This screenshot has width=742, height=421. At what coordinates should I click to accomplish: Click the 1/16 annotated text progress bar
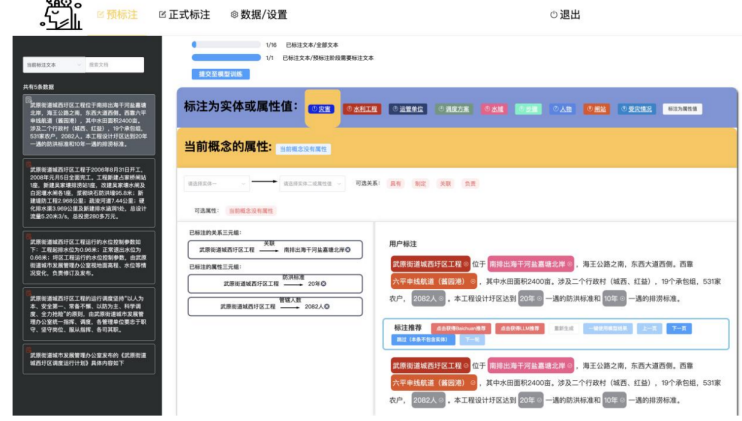(225, 45)
